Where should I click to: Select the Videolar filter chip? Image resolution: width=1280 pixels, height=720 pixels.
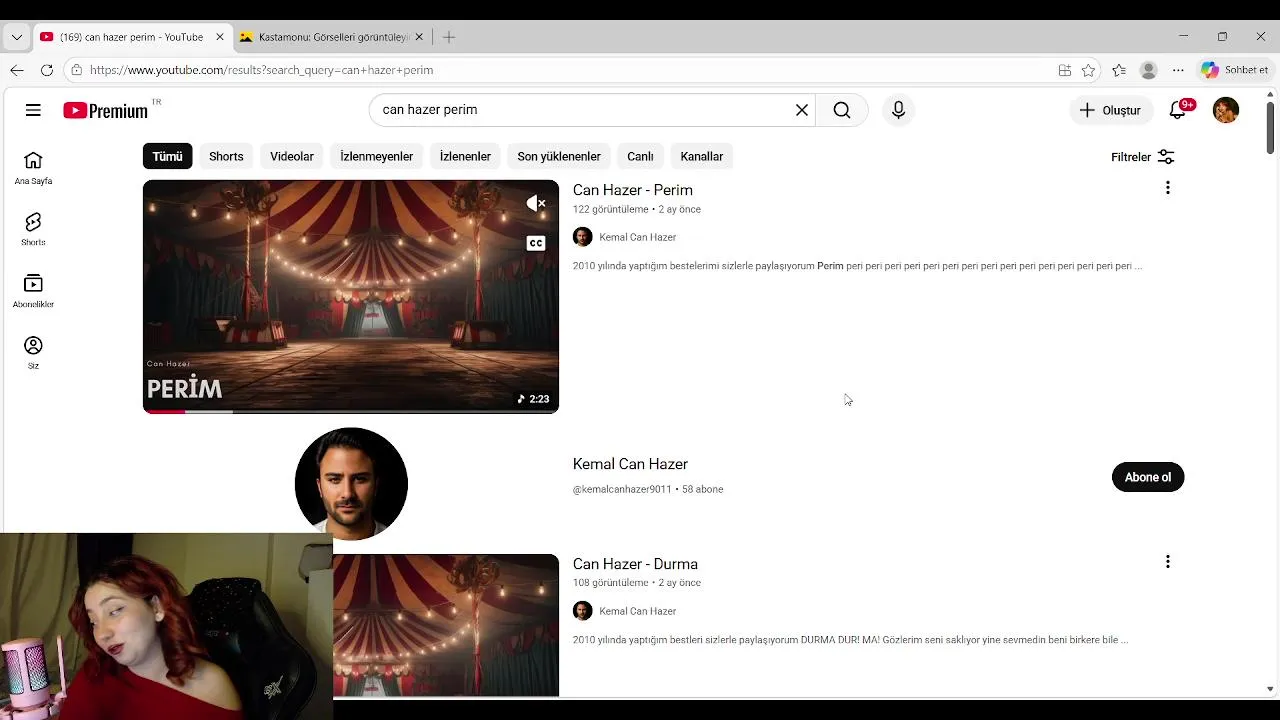pos(292,156)
